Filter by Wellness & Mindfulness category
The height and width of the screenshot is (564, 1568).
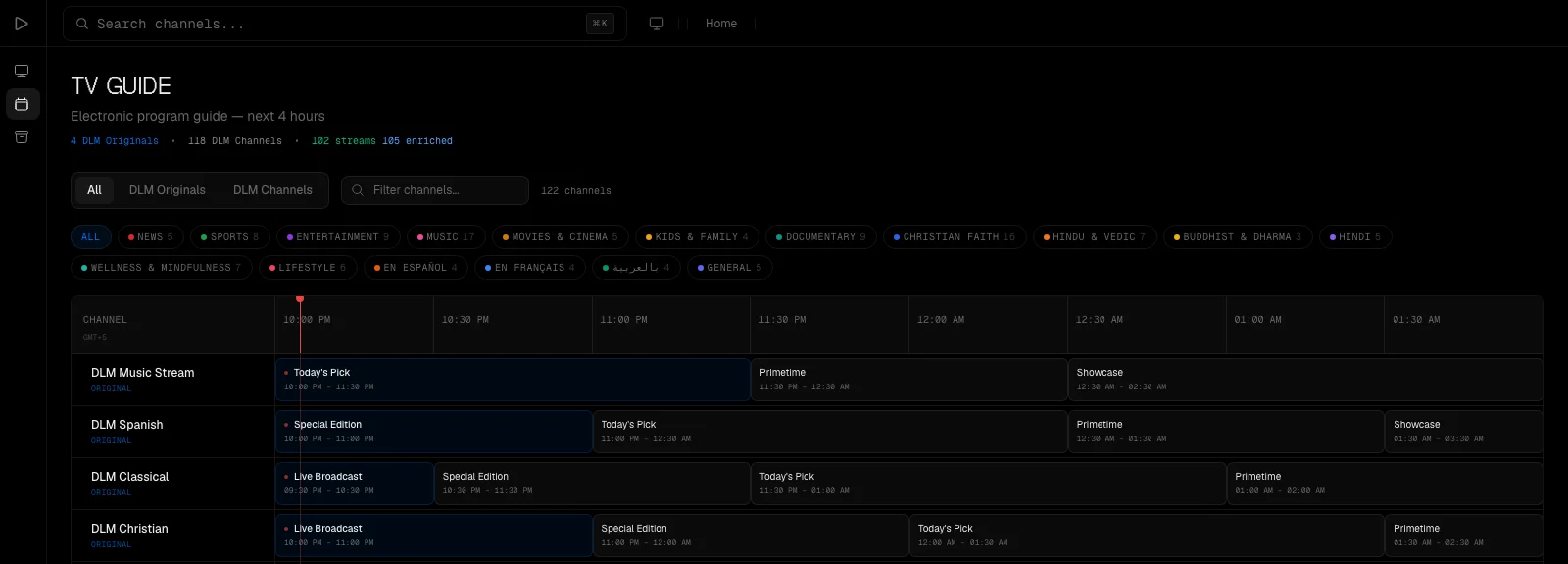[161, 268]
